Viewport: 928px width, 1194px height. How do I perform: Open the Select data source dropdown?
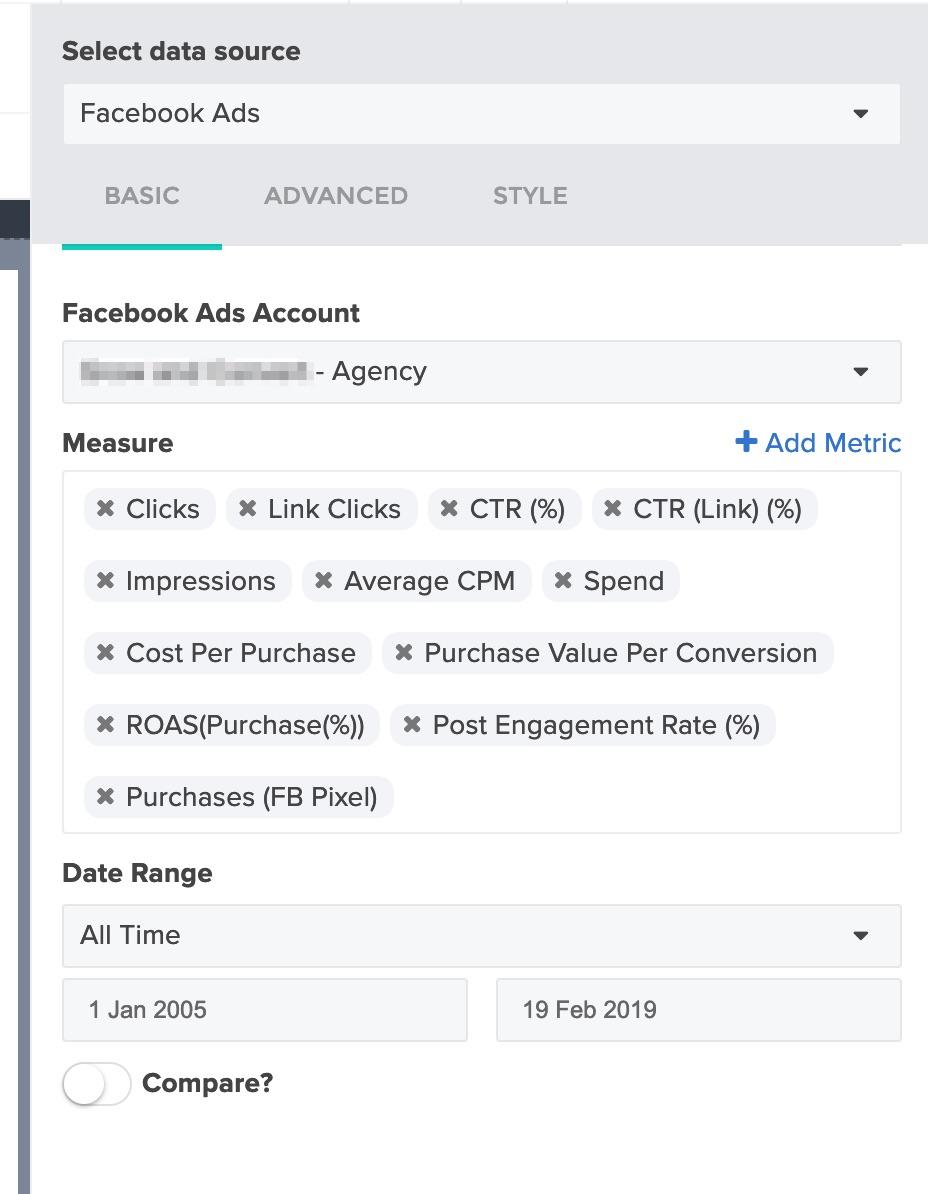coord(481,114)
